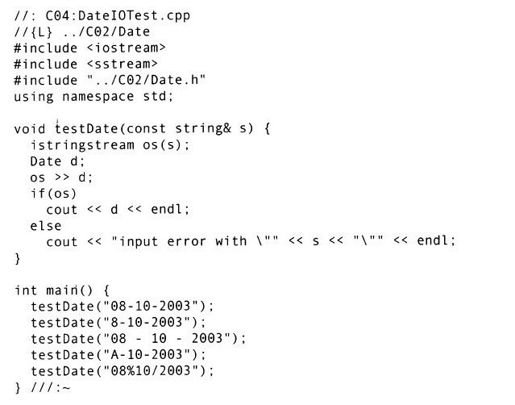Click the //{L} ../C02/Date comment line
Image resolution: width=515 pixels, height=405 pixels.
[82, 32]
